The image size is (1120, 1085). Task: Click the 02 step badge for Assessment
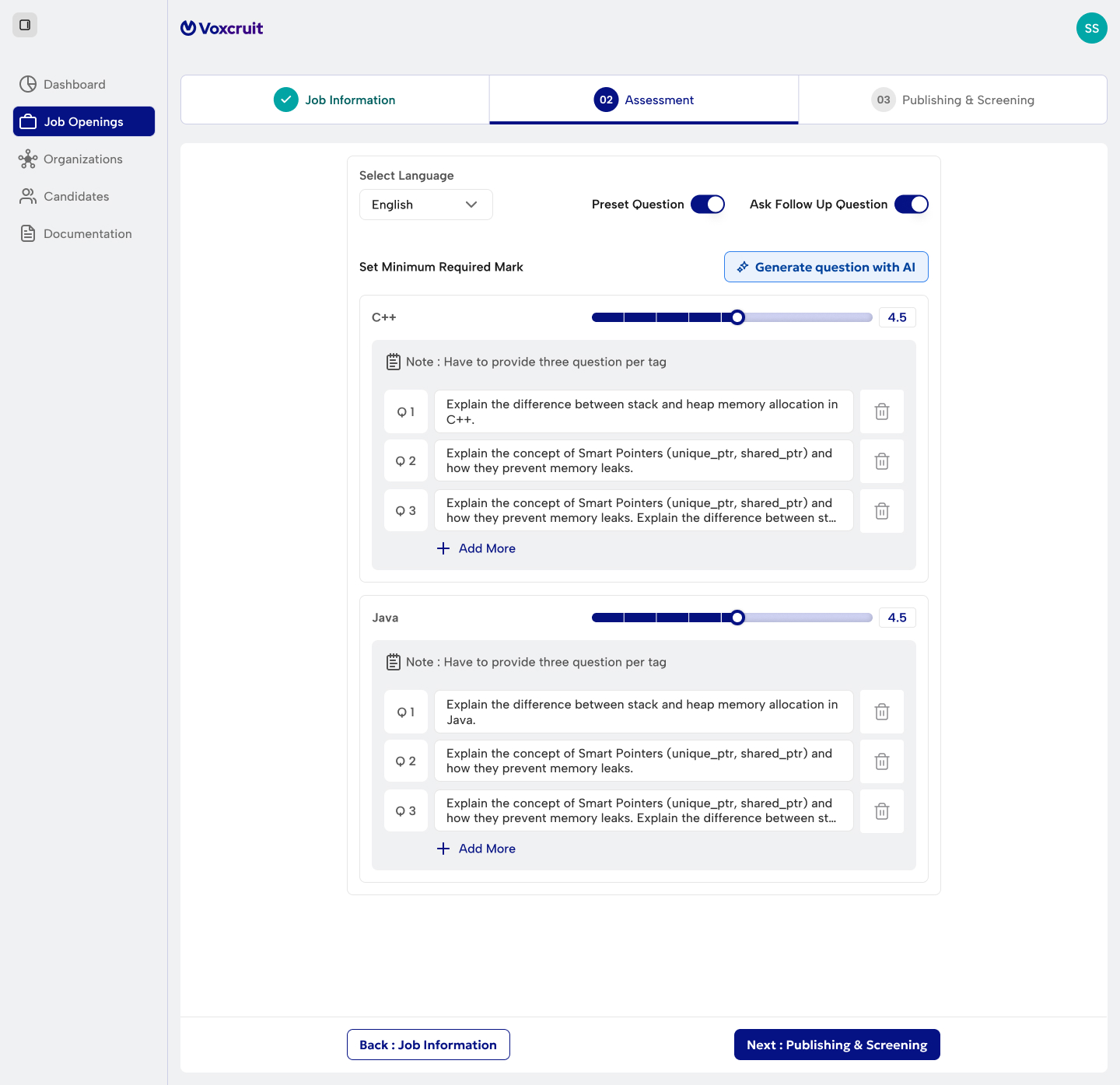[x=606, y=100]
